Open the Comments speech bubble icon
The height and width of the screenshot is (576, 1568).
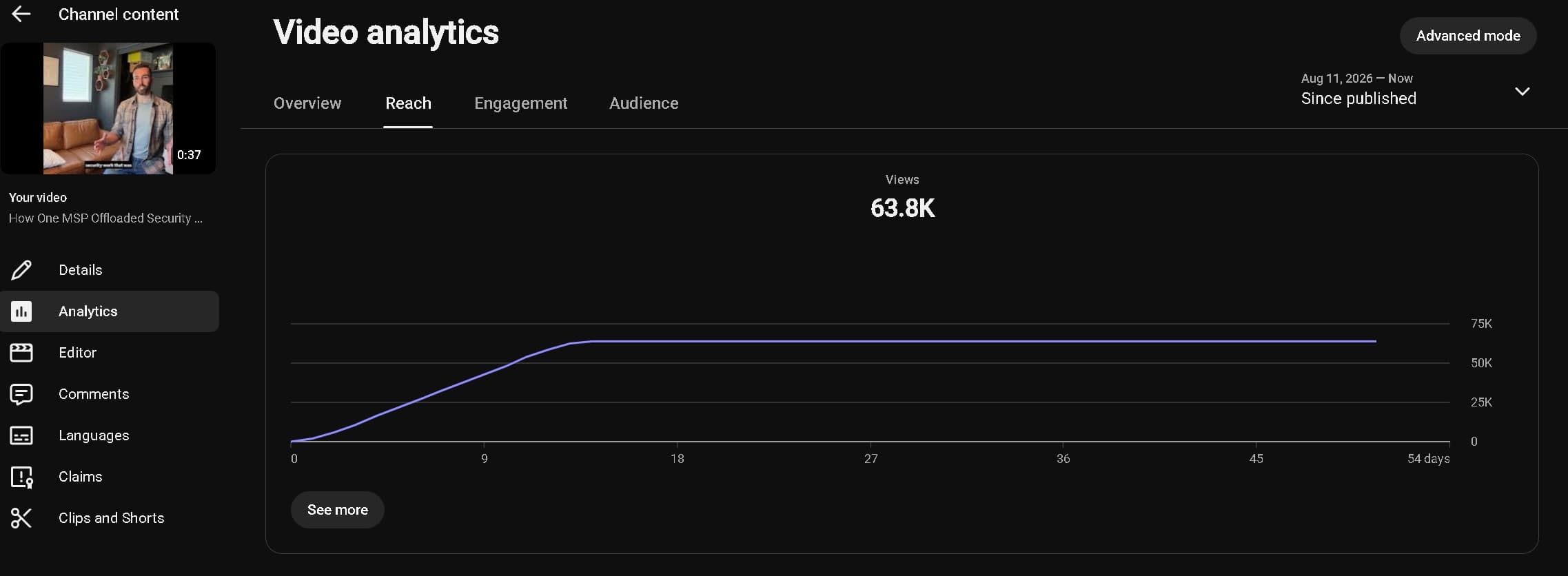tap(21, 394)
